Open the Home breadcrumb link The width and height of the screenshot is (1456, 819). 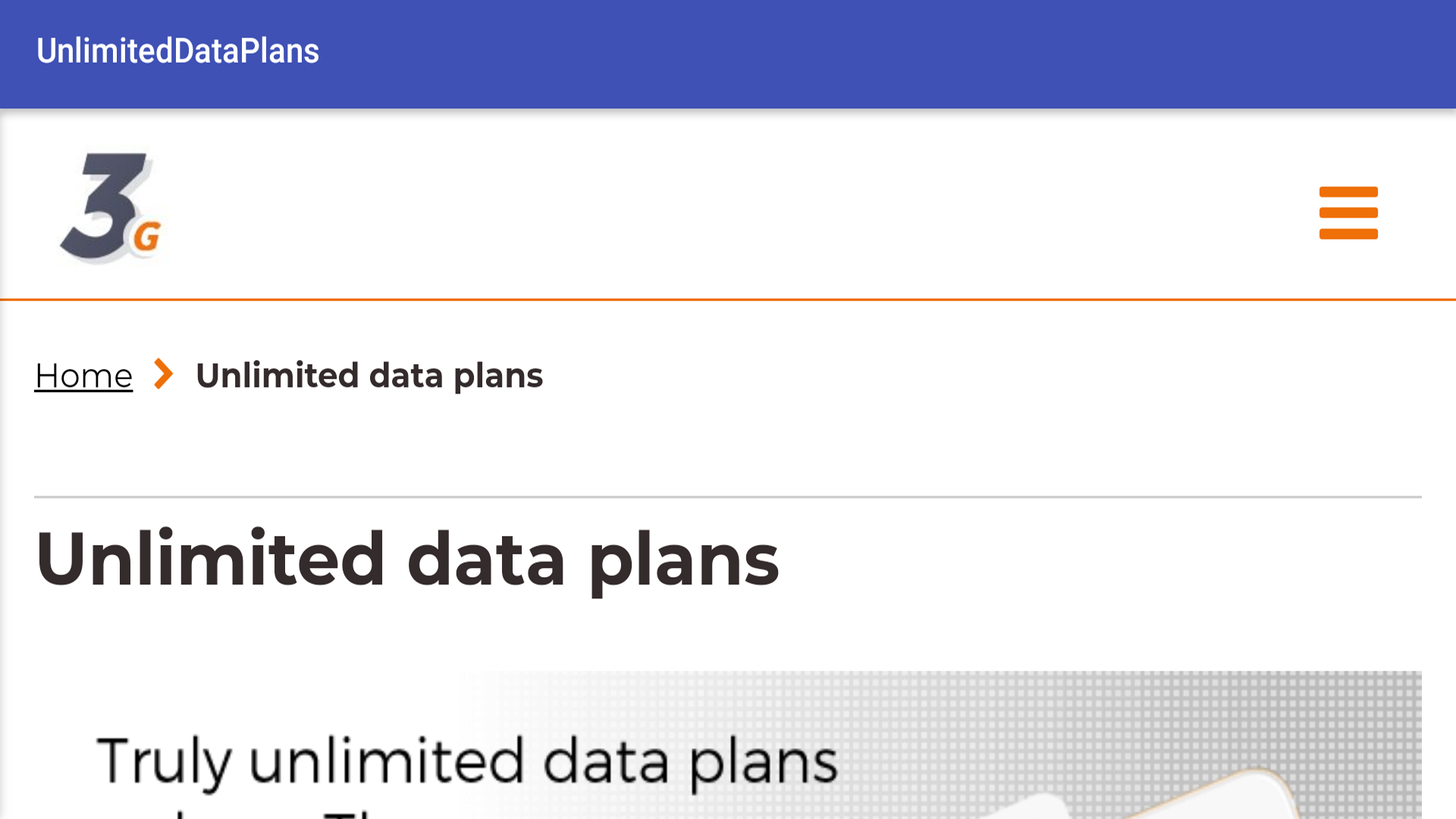[x=83, y=375]
